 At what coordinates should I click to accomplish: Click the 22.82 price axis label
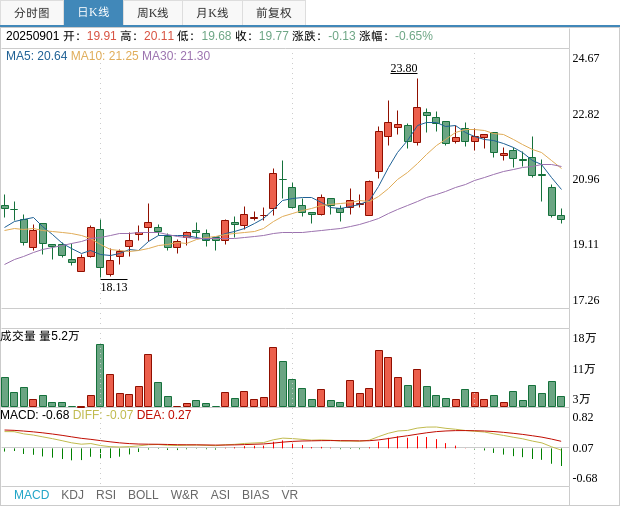[x=586, y=114]
